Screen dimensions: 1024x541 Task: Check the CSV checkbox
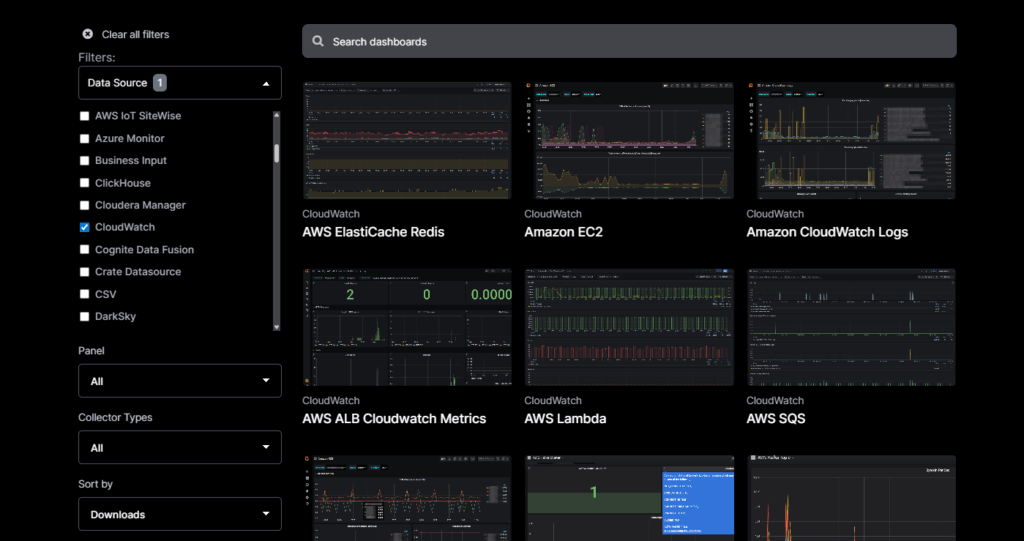[84, 294]
